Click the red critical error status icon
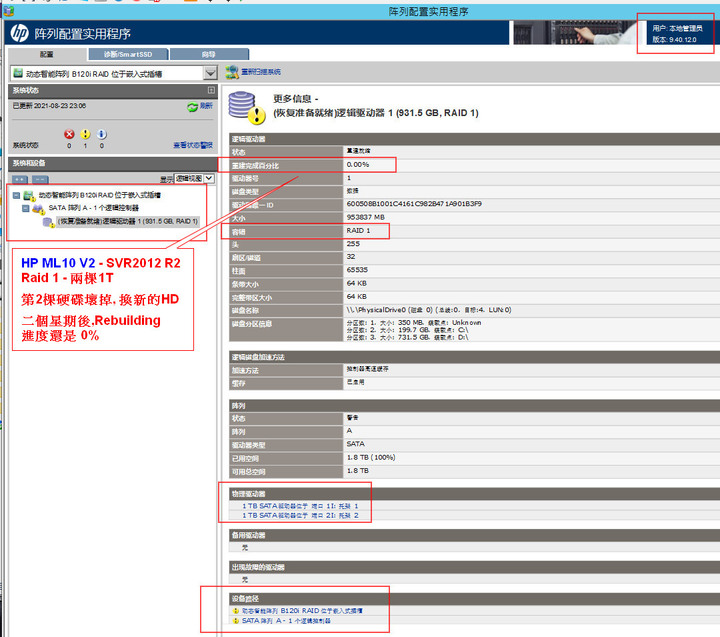720x637 pixels. tap(69, 134)
